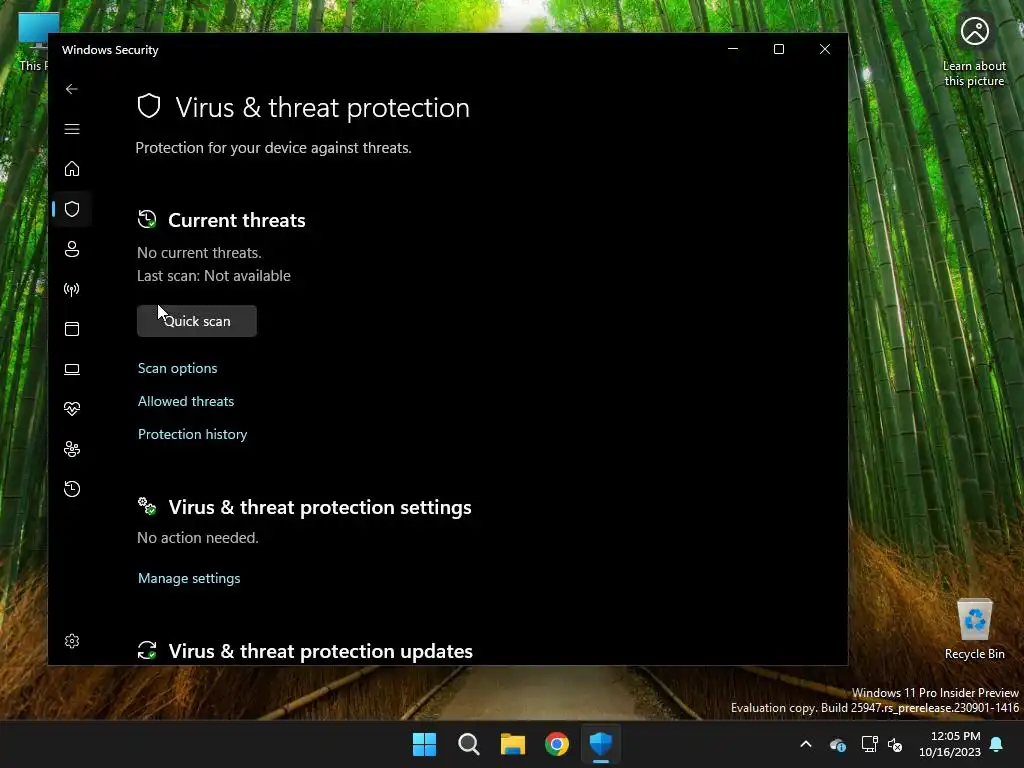Launch Google Chrome from taskbar
This screenshot has height=768, width=1024.
556,744
